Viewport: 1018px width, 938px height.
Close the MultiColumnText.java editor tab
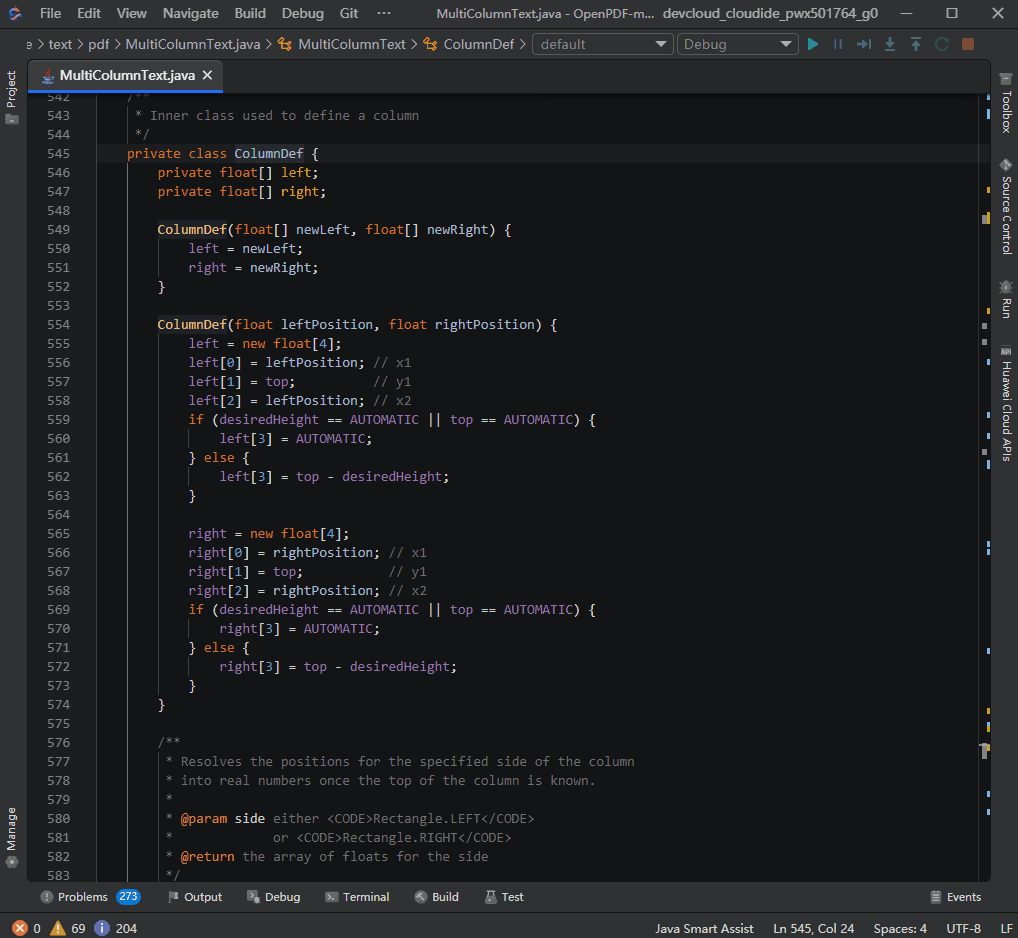[x=207, y=76]
